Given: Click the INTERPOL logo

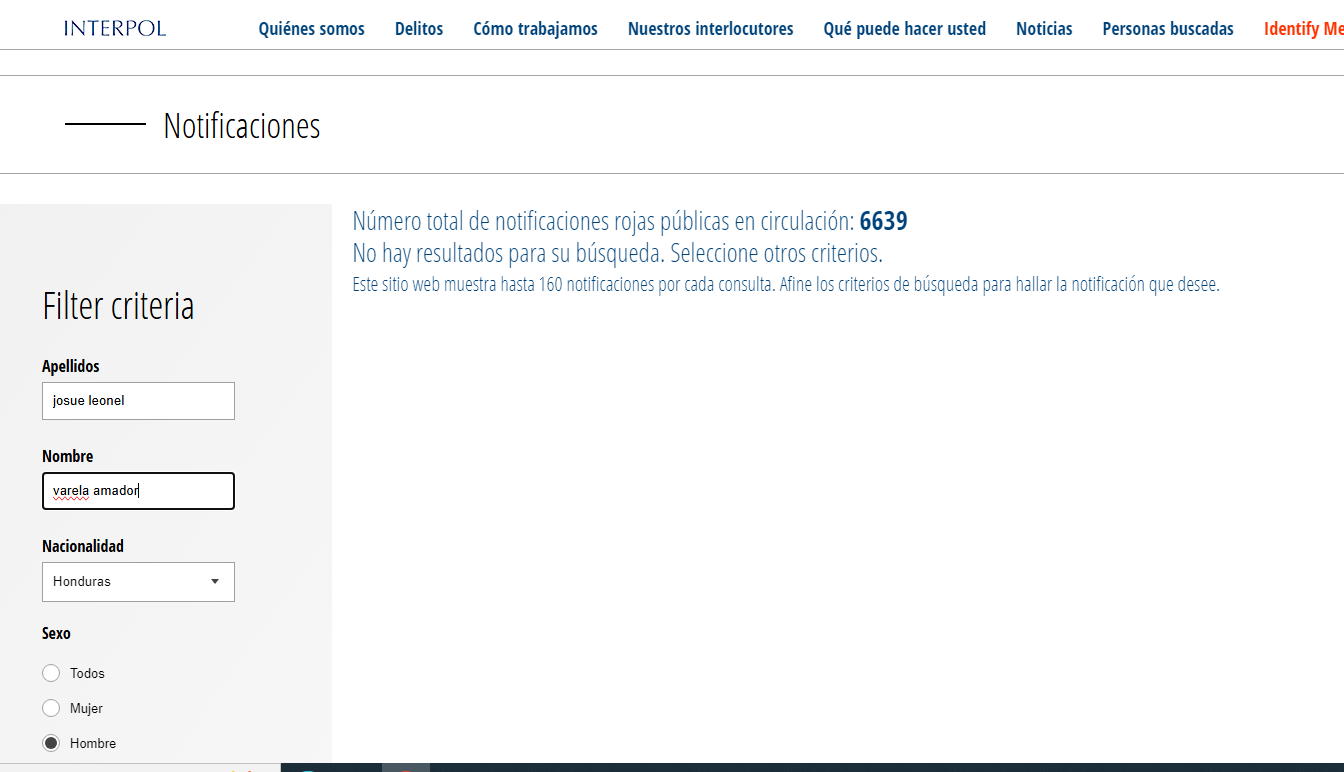Looking at the screenshot, I should point(115,28).
